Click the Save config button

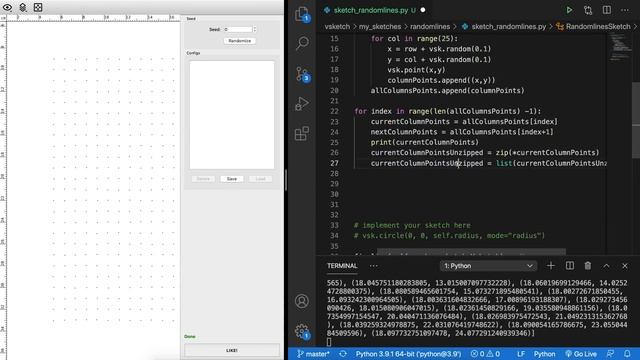tap(232, 179)
